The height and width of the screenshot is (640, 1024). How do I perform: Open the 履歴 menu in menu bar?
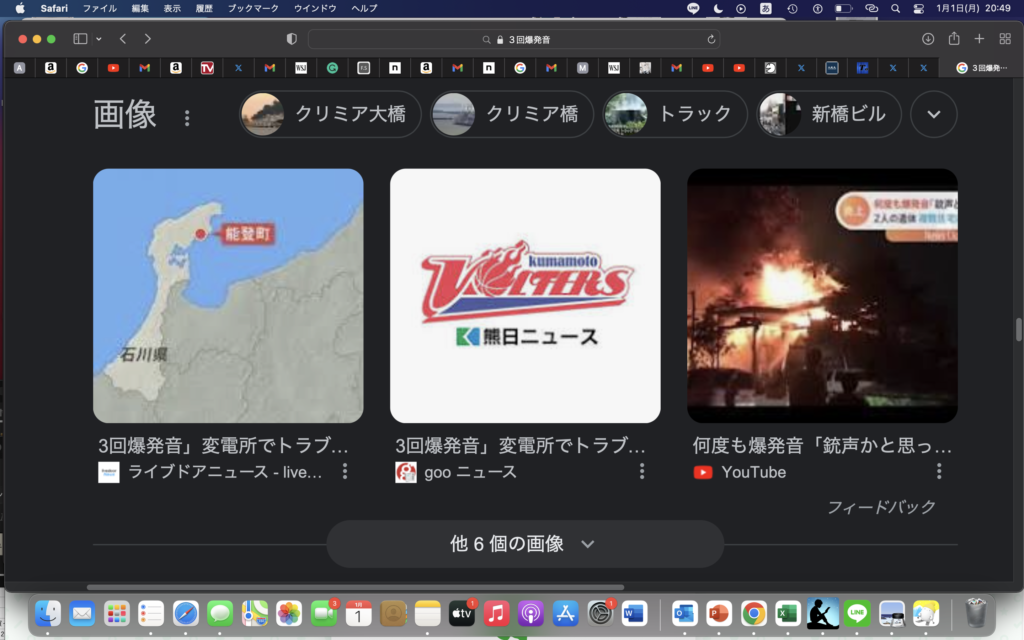tap(204, 8)
